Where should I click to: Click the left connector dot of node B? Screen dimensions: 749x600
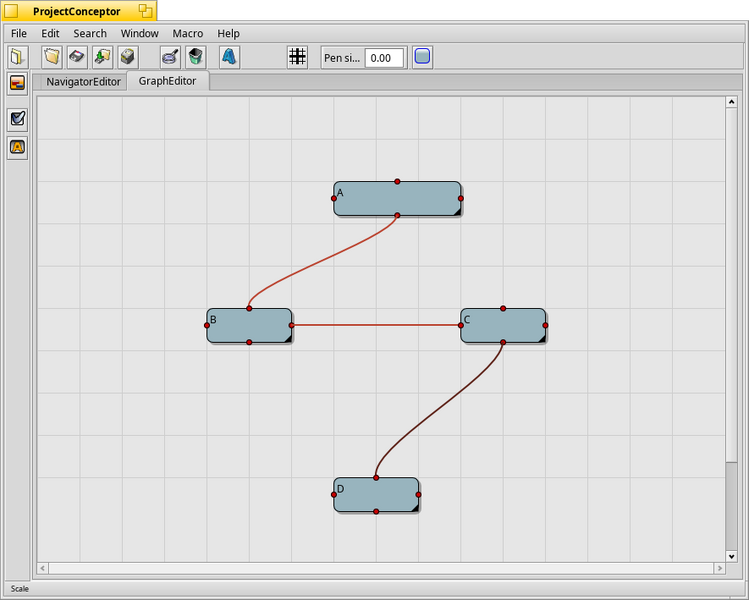click(x=206, y=325)
